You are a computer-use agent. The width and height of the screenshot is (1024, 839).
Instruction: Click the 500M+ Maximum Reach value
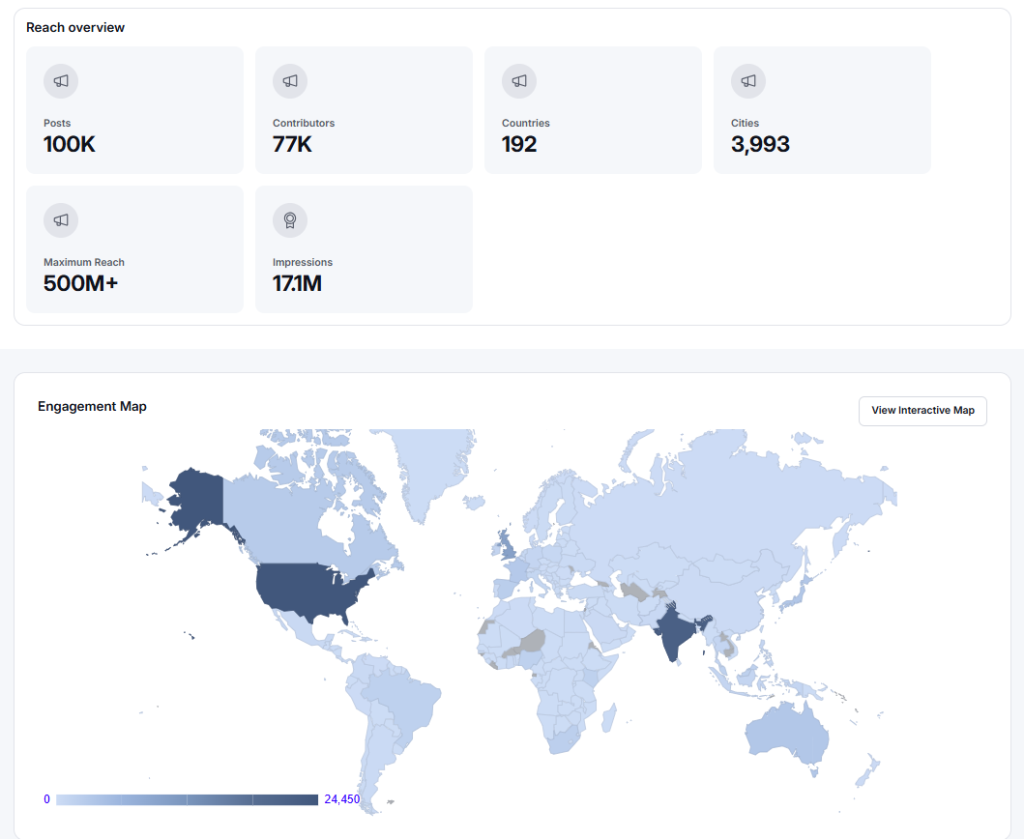pyautogui.click(x=81, y=283)
